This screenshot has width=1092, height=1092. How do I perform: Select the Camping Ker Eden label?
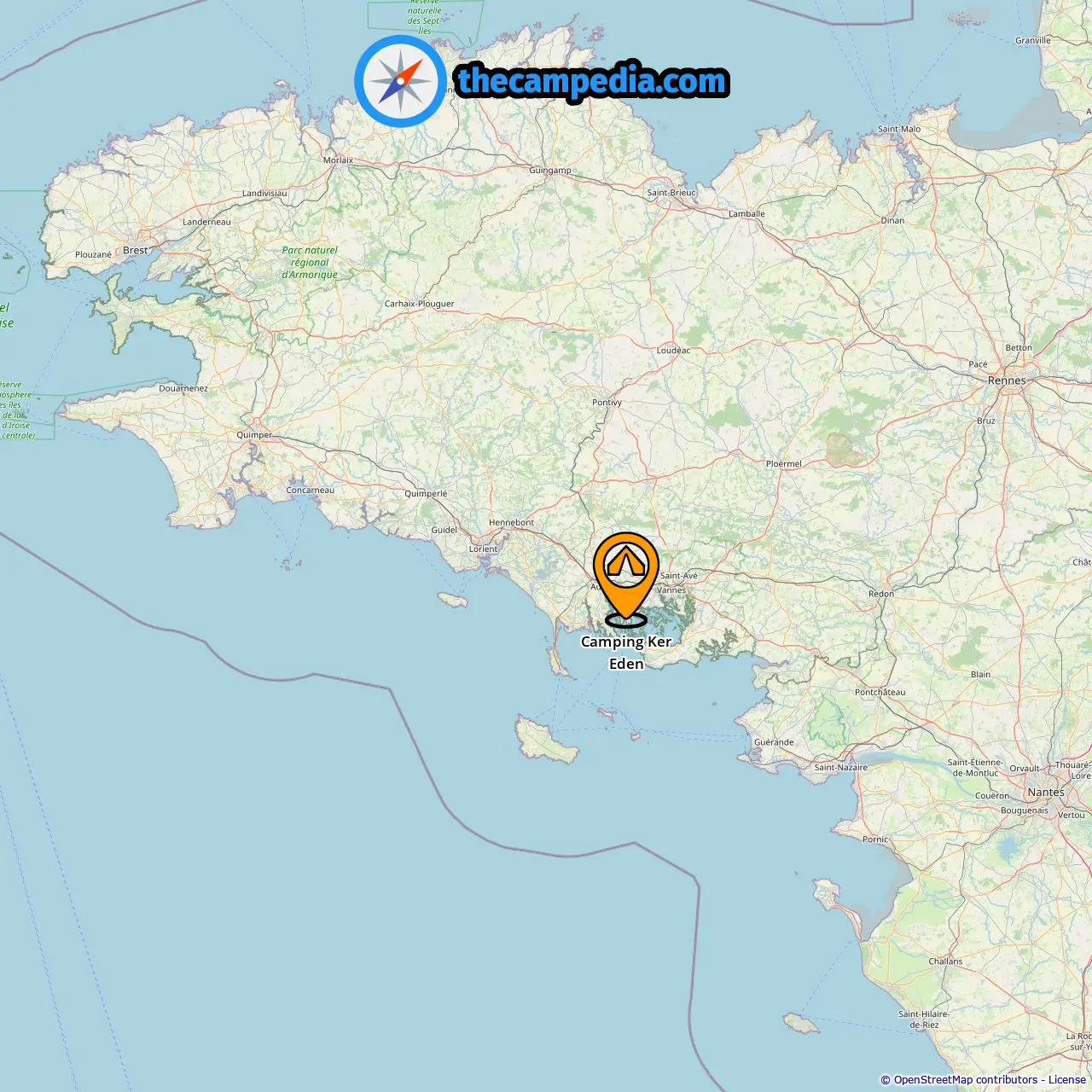tap(626, 653)
